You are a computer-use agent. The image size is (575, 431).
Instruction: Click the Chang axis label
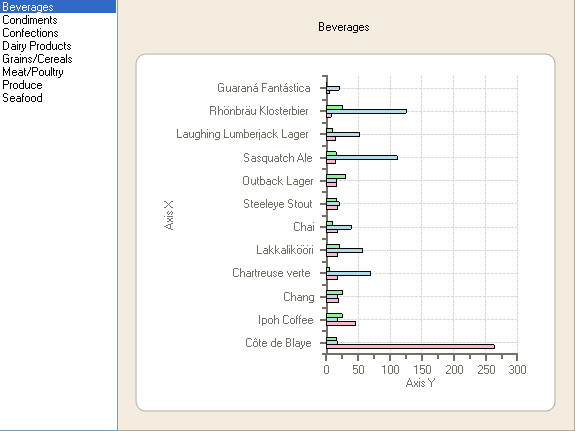299,296
